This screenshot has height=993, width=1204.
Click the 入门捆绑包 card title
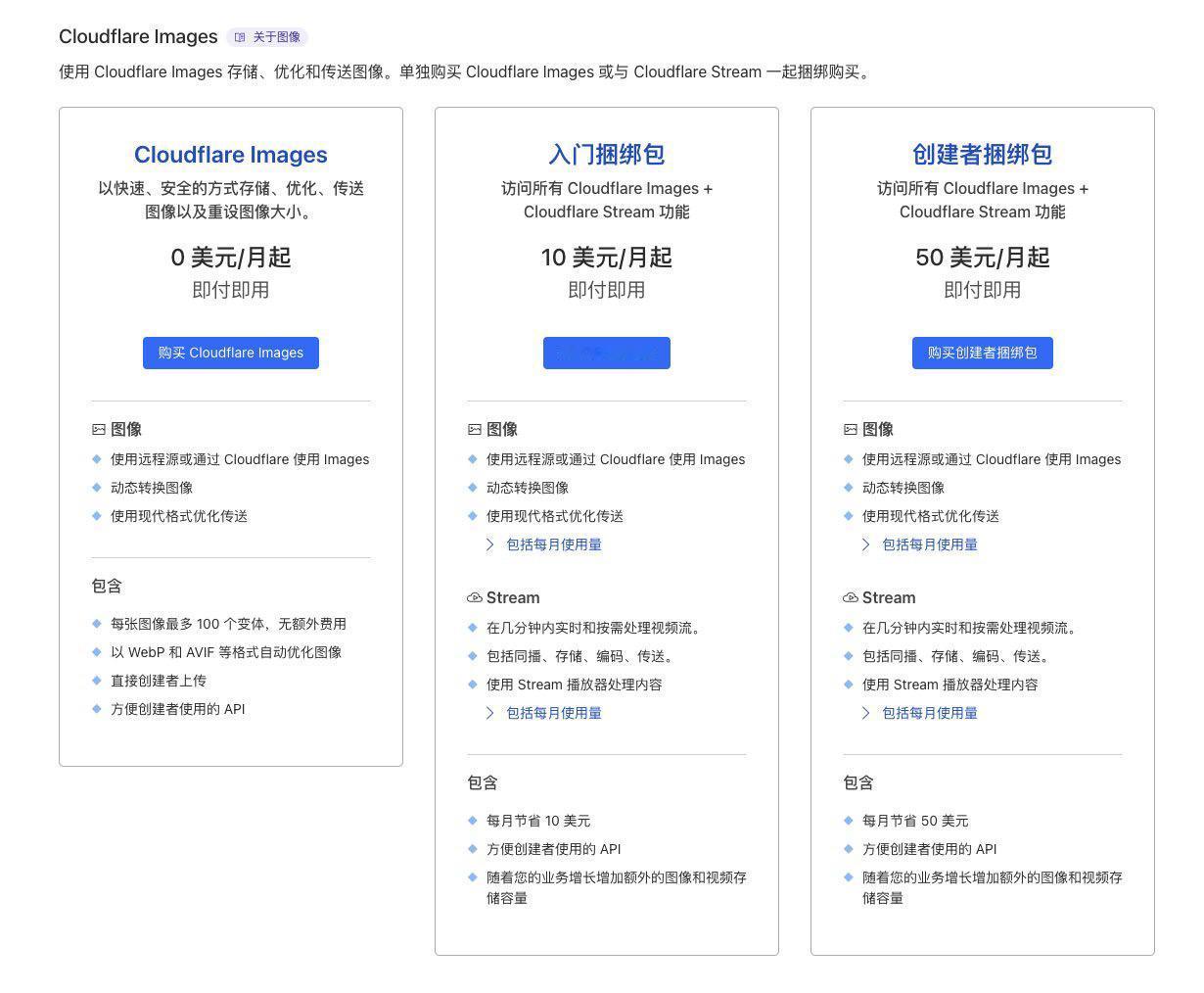[607, 155]
